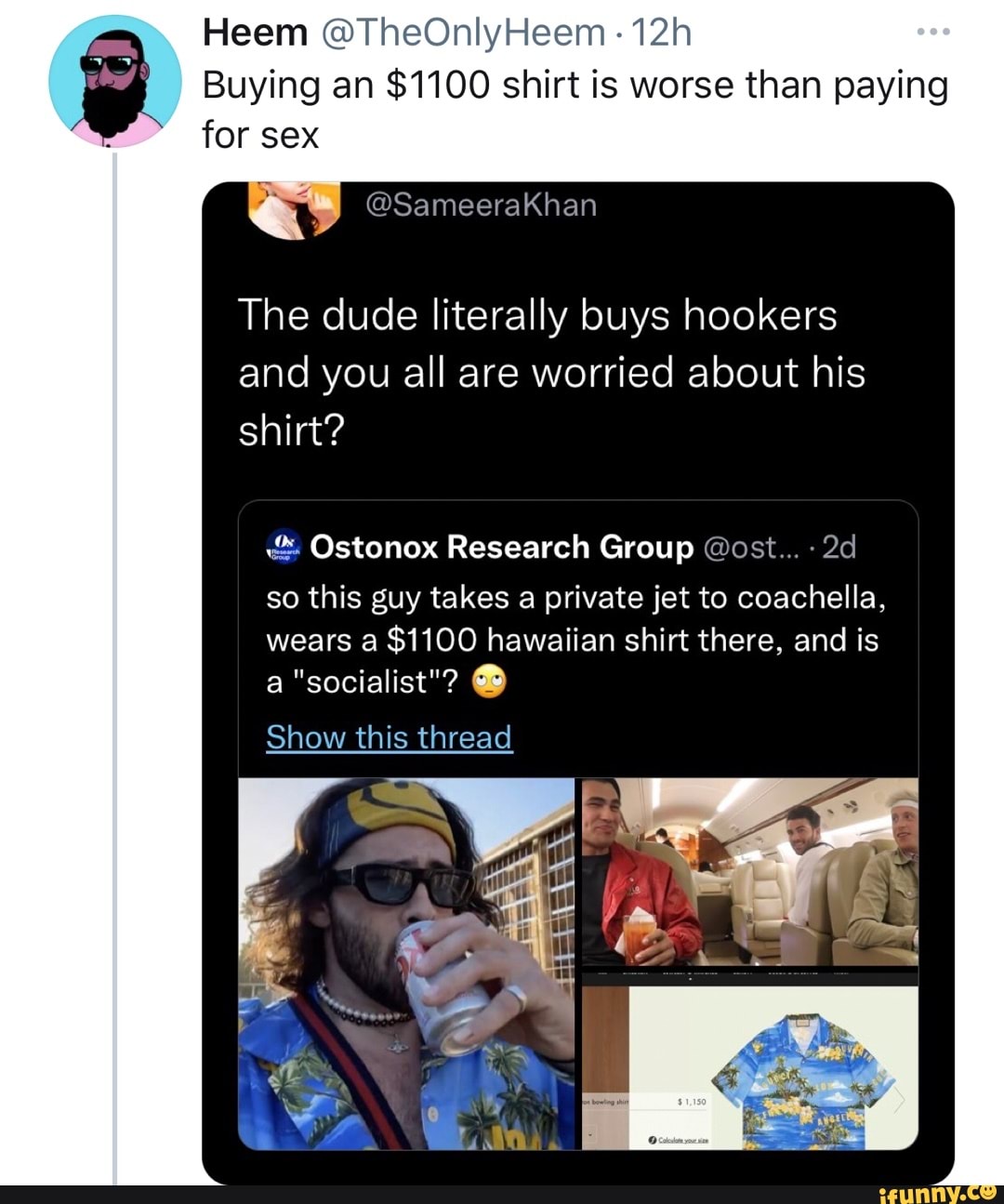Click the 2d timestamp on quoted tweet

[x=839, y=547]
